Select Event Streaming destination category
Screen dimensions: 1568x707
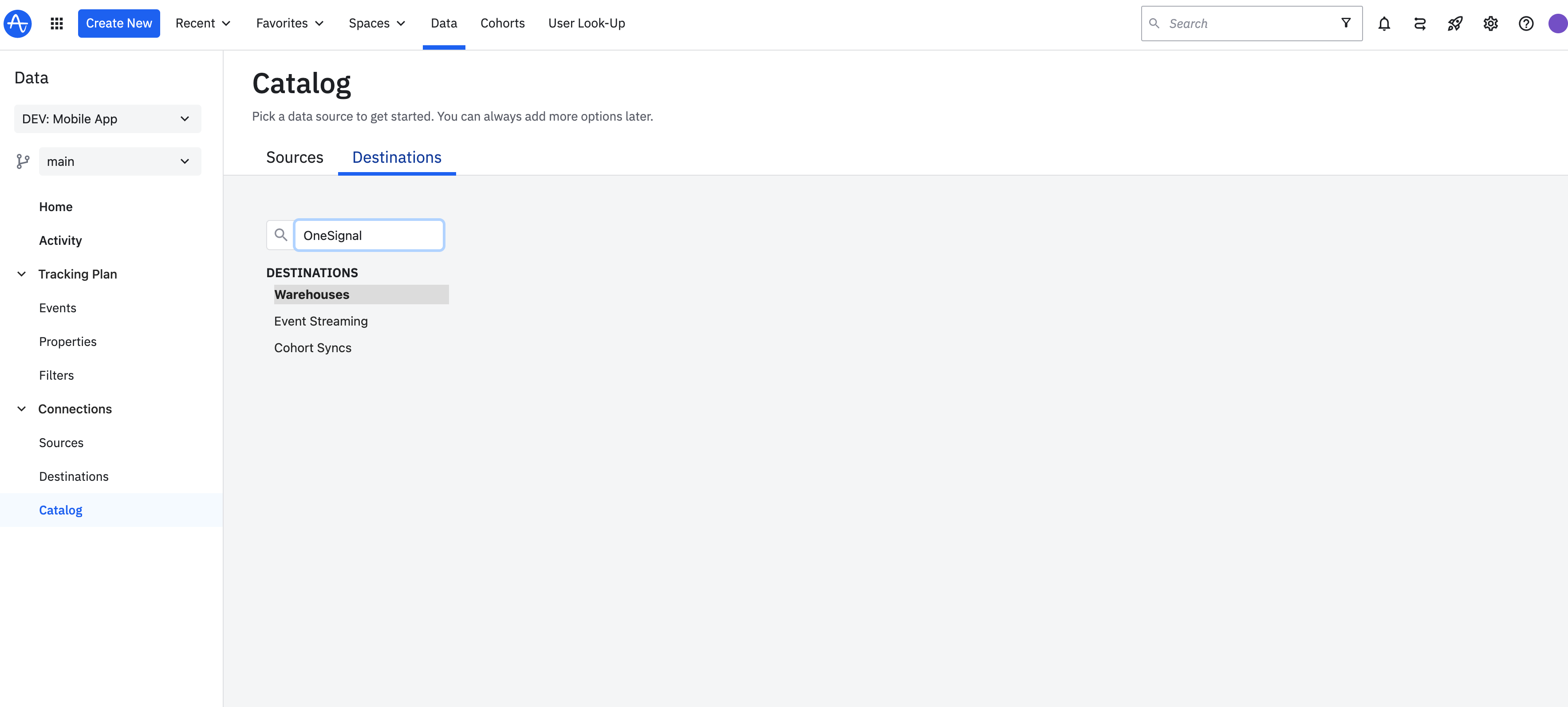click(x=321, y=321)
